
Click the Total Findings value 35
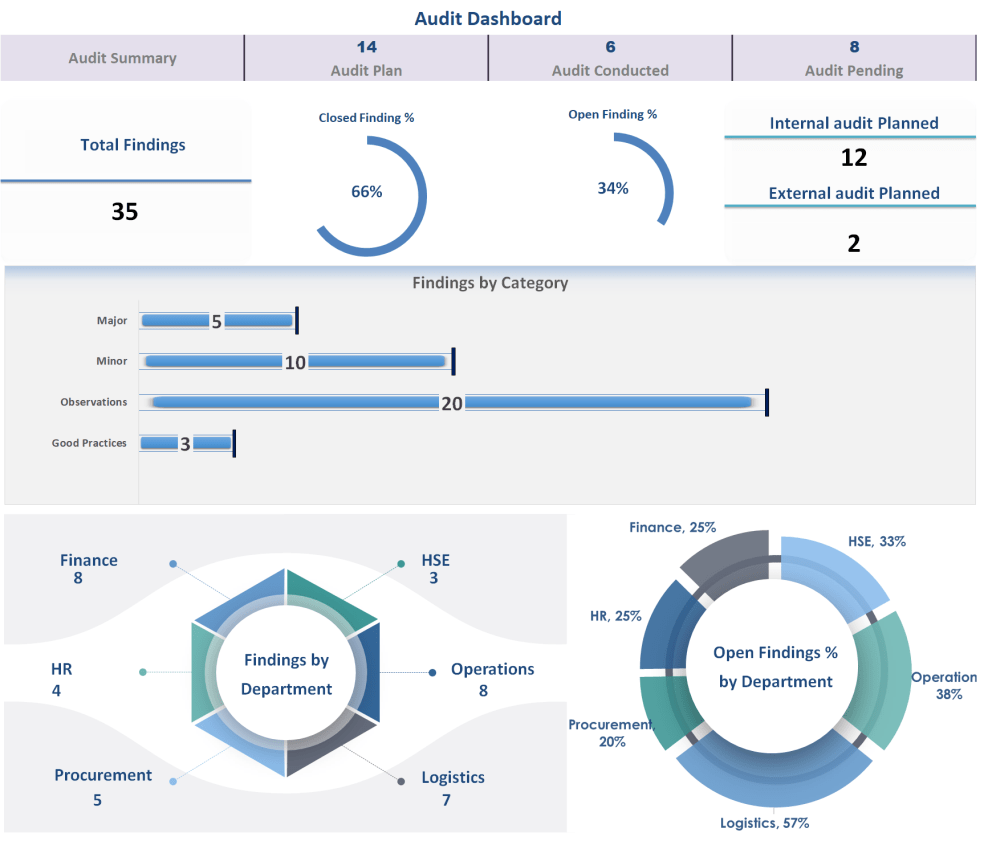(x=125, y=212)
